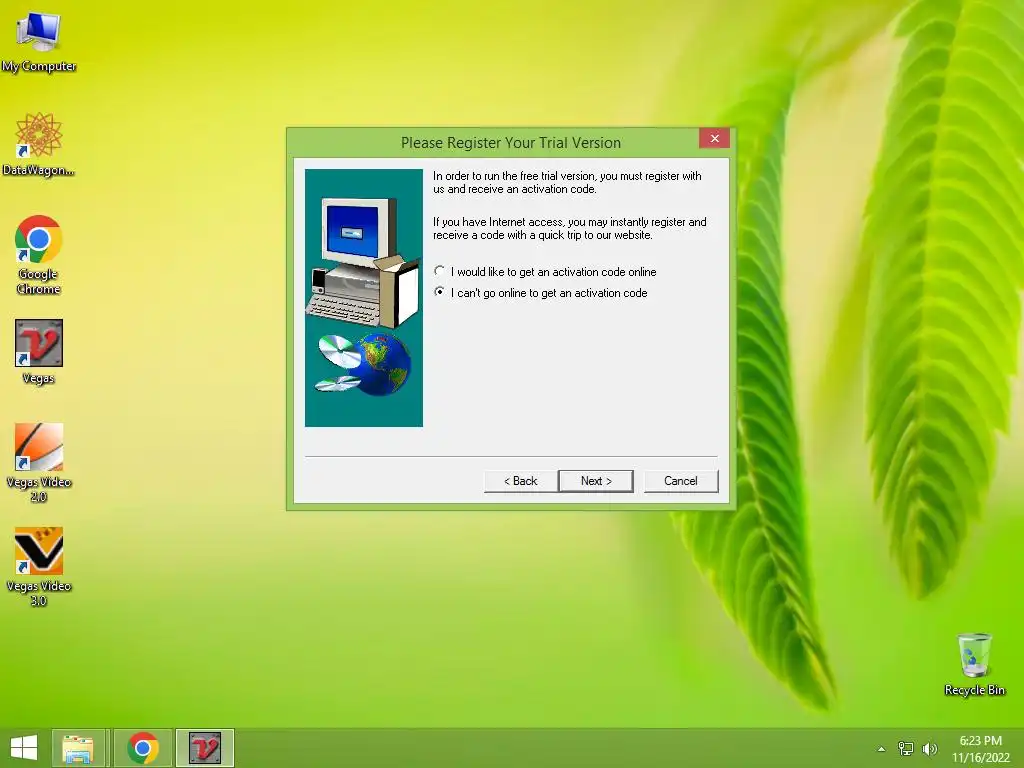Open File Explorer from the taskbar
Image resolution: width=1024 pixels, height=768 pixels.
coord(78,748)
